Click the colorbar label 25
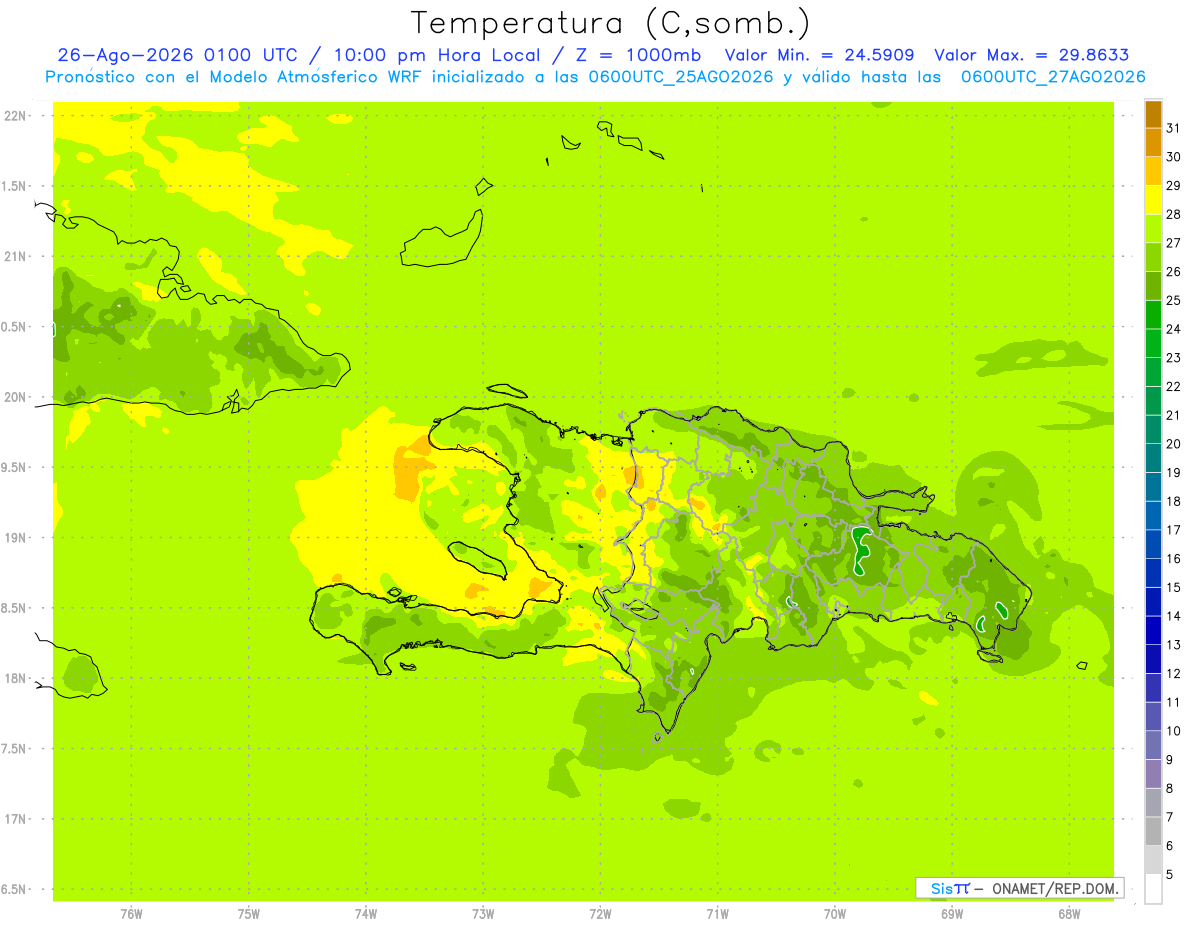 [1173, 300]
